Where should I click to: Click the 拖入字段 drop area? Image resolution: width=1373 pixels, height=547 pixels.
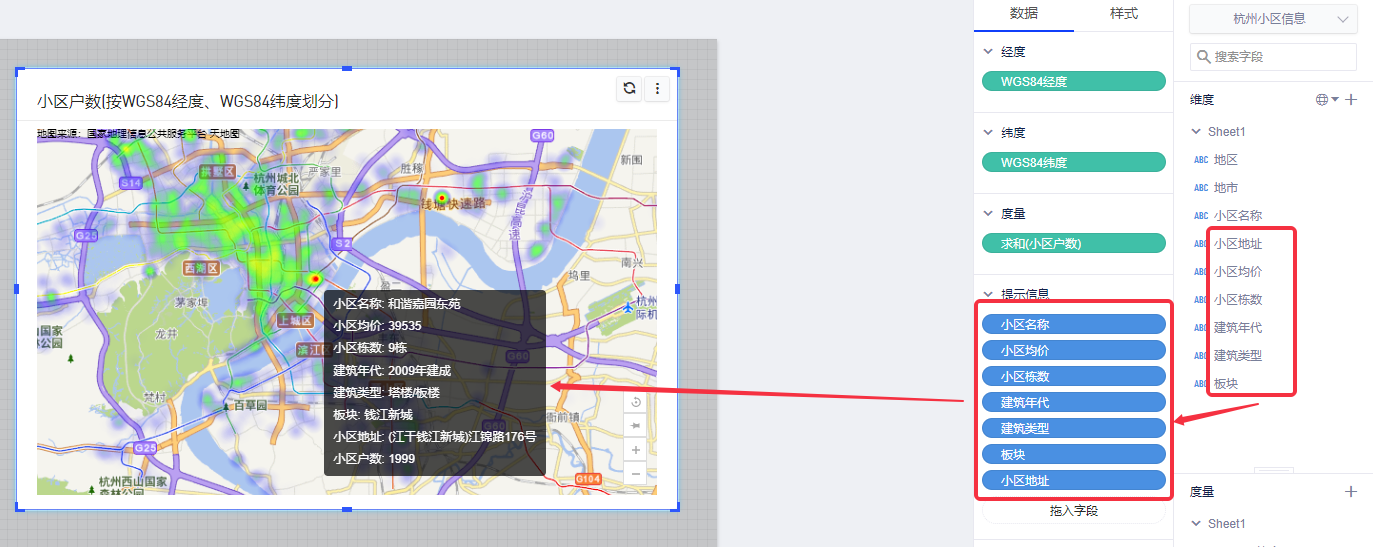(x=1074, y=511)
